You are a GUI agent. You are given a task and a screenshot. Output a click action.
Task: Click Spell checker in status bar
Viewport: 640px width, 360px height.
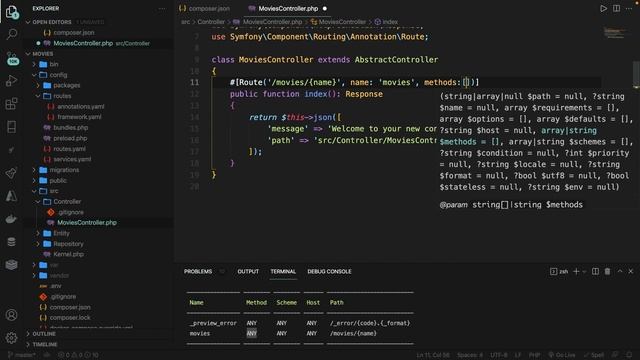594,355
